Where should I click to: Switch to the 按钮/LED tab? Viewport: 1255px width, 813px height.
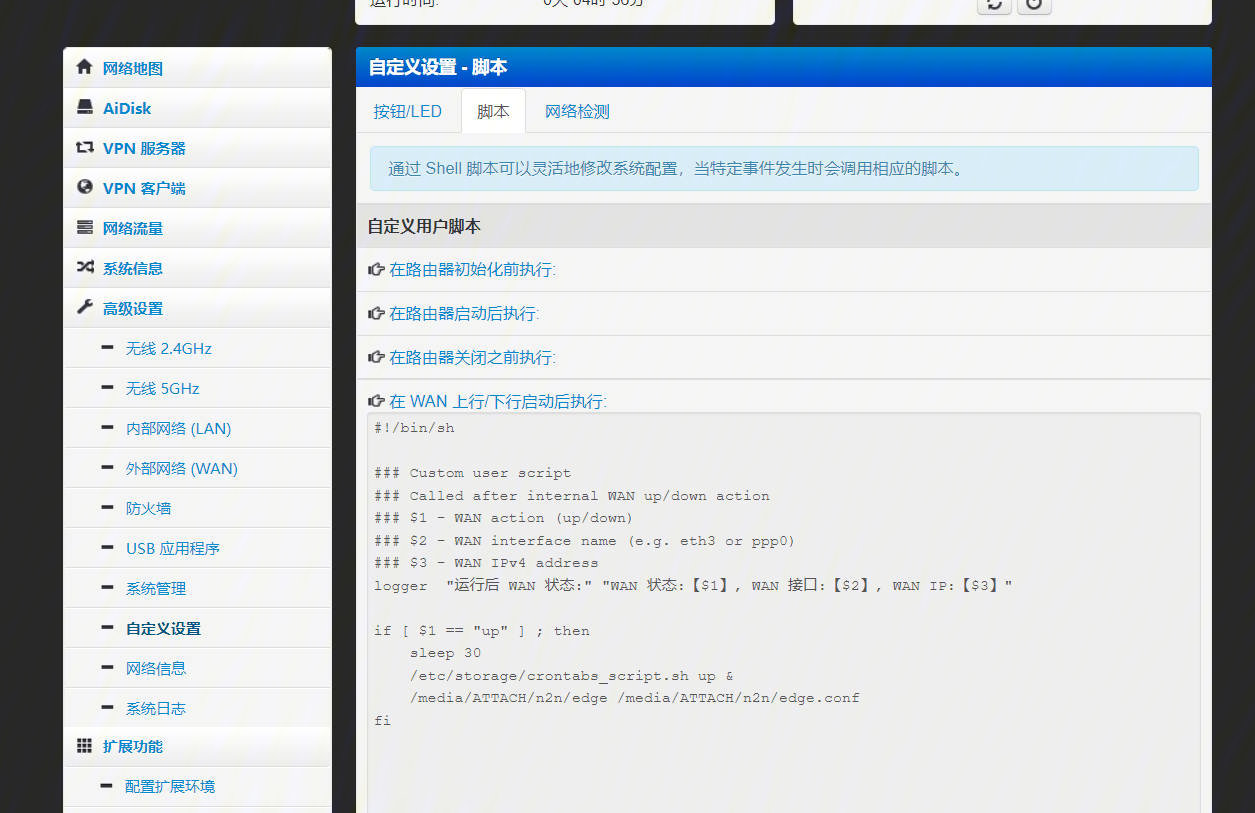[408, 111]
